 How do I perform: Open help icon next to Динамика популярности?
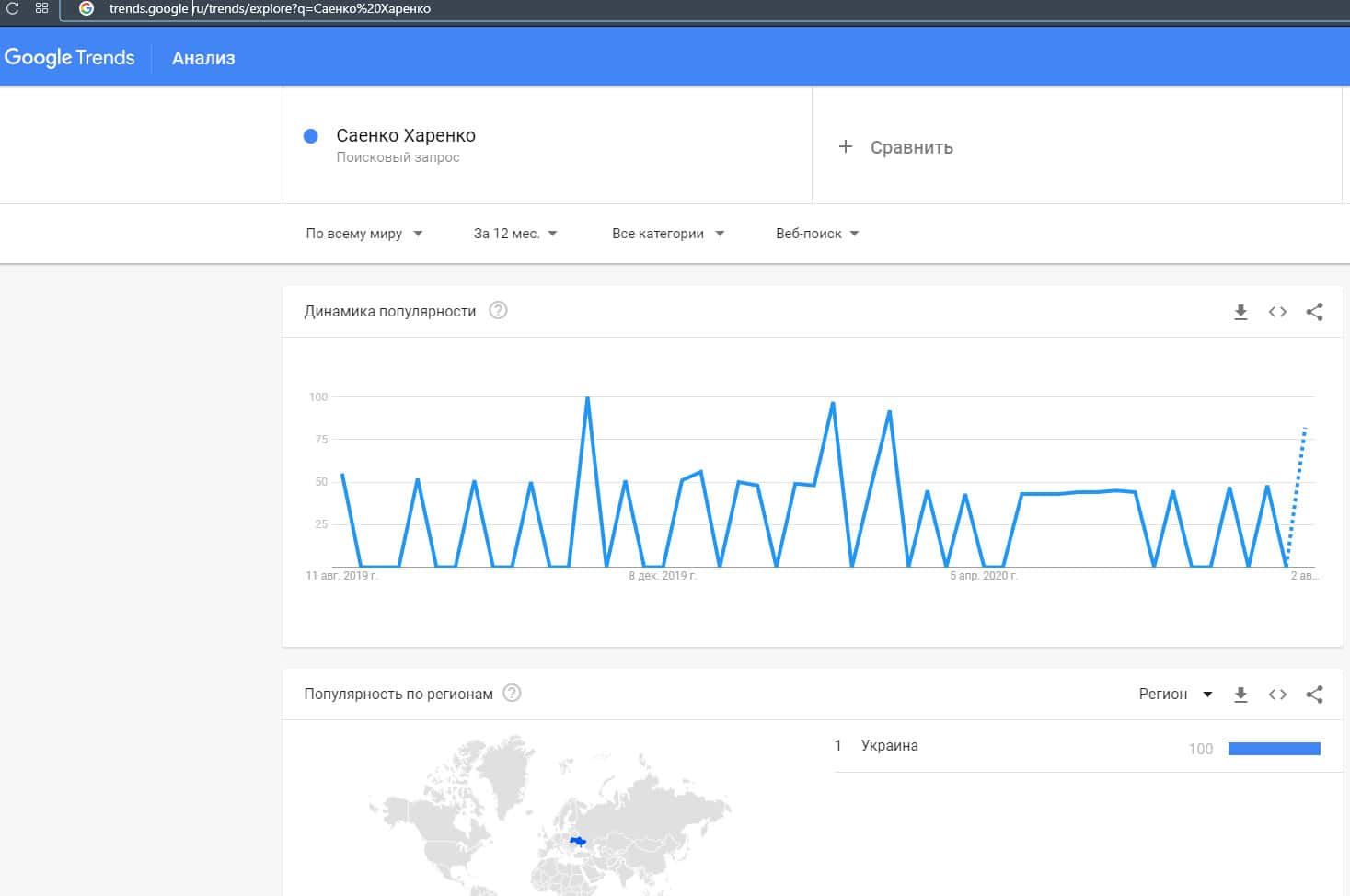(x=498, y=311)
